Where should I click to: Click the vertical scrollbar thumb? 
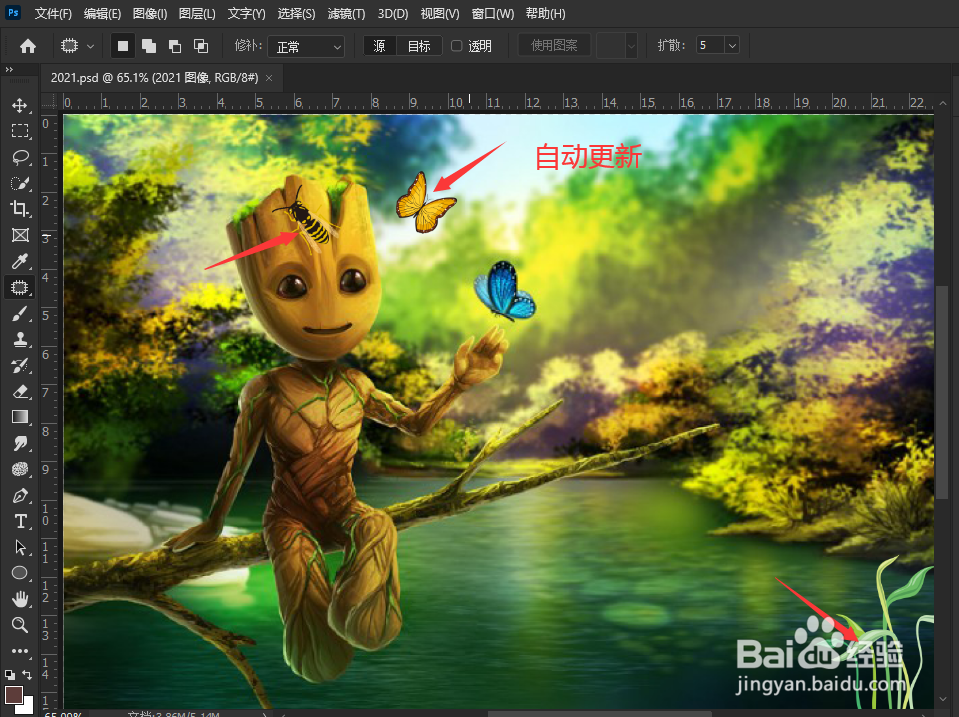[942, 392]
